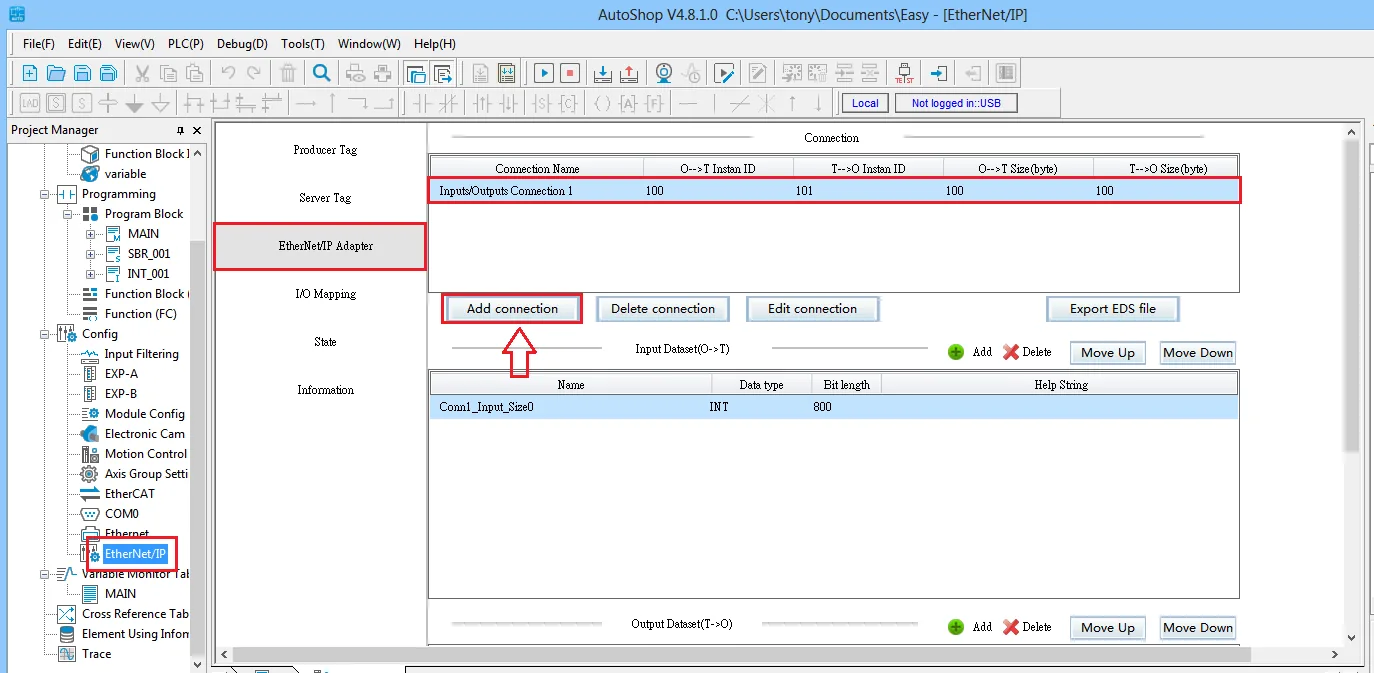Click Move Down for Input Dataset
This screenshot has width=1374, height=673.
coord(1198,353)
